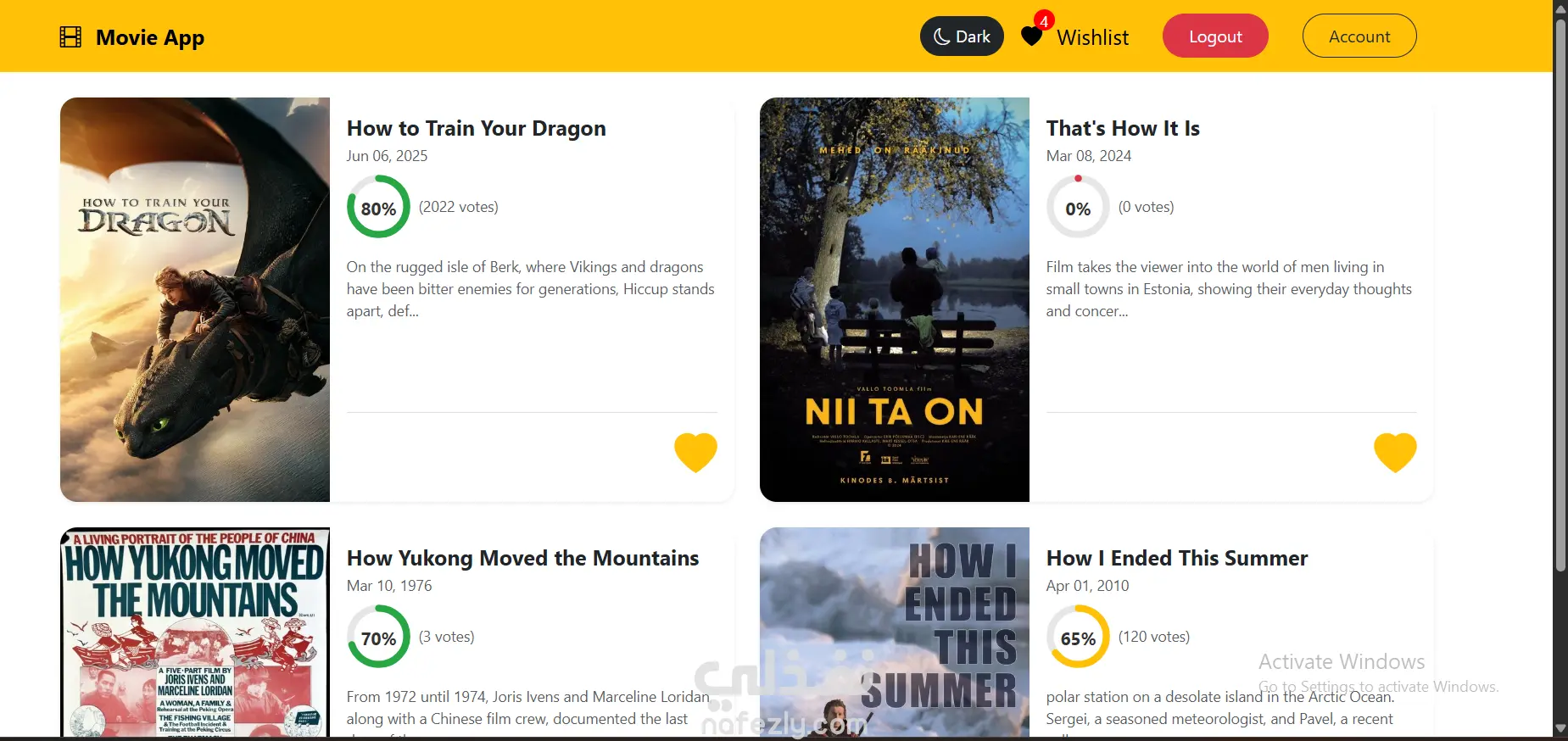The width and height of the screenshot is (1568, 741).
Task: Click the How Yukong Moved the Mountains poster
Action: point(195,632)
